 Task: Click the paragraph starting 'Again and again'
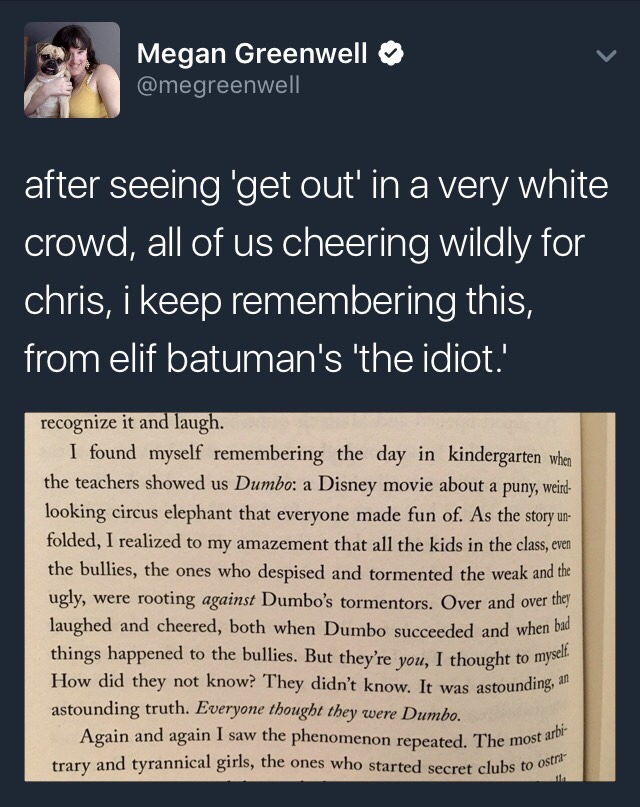311,752
